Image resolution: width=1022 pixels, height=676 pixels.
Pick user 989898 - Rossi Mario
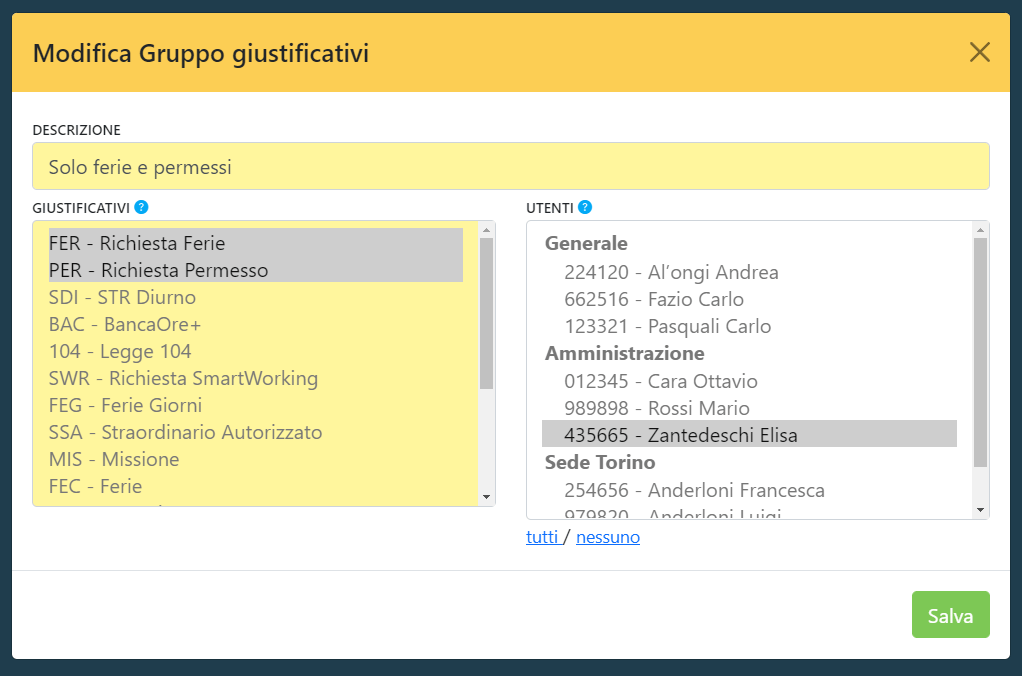656,408
